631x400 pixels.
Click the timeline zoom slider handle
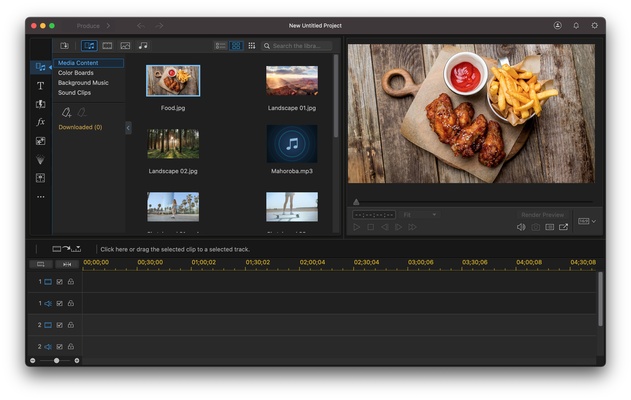pyautogui.click(x=56, y=360)
